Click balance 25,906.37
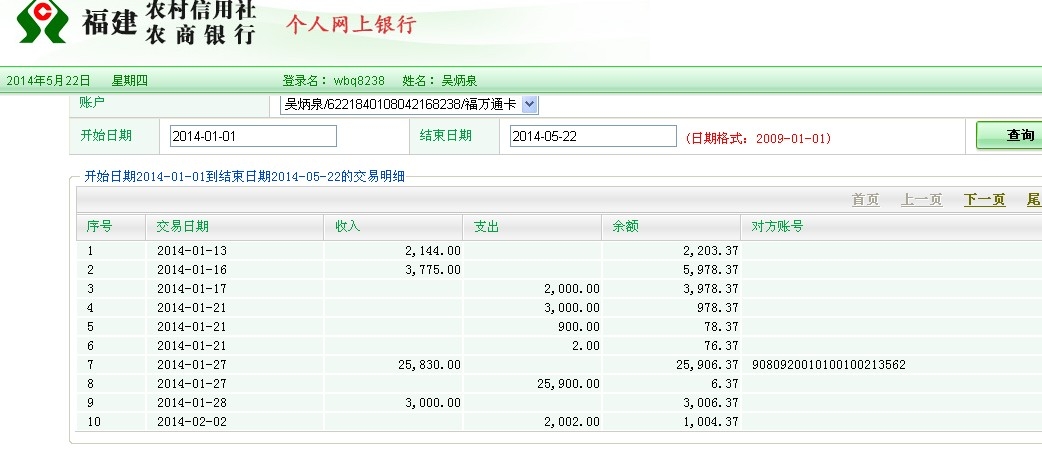 pos(707,365)
